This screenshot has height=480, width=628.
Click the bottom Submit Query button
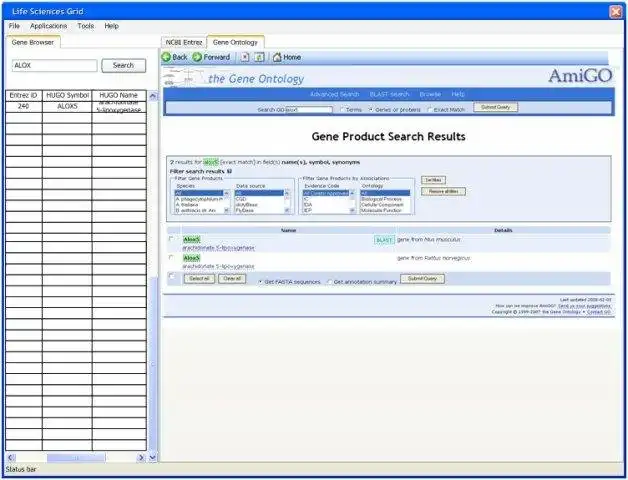(422, 278)
